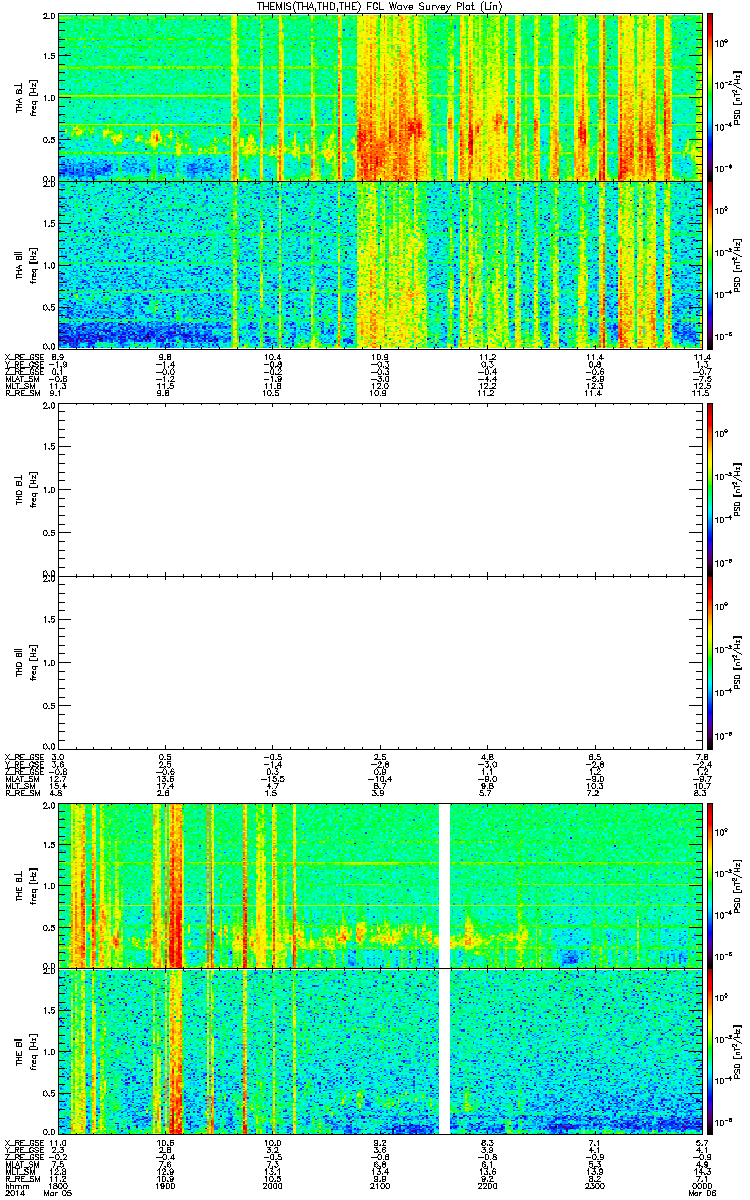Click the '1900' time label on bottom axis
Viewport: 750px width, 1200px height.
tap(166, 1186)
